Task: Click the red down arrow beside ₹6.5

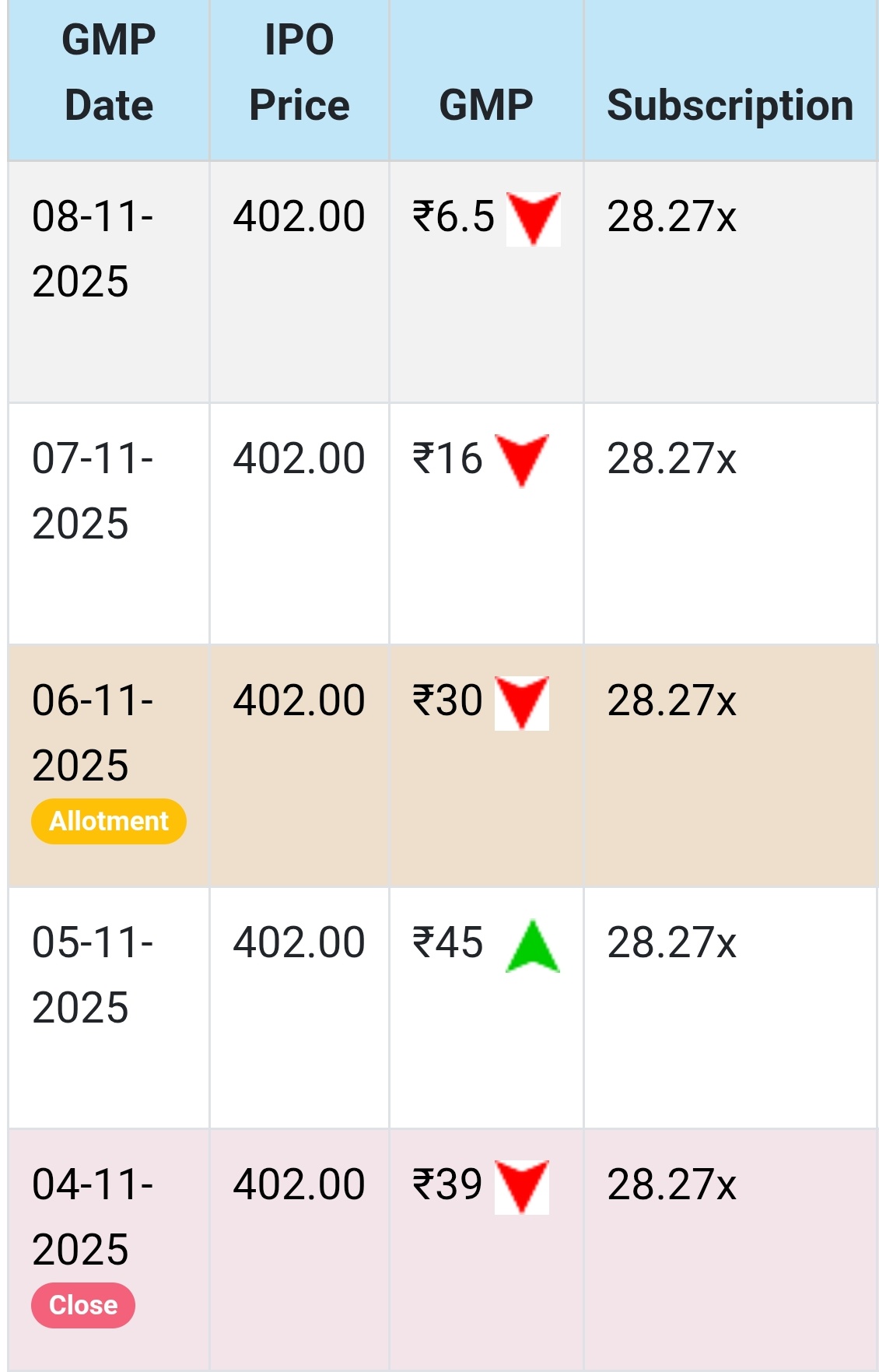Action: 534,219
